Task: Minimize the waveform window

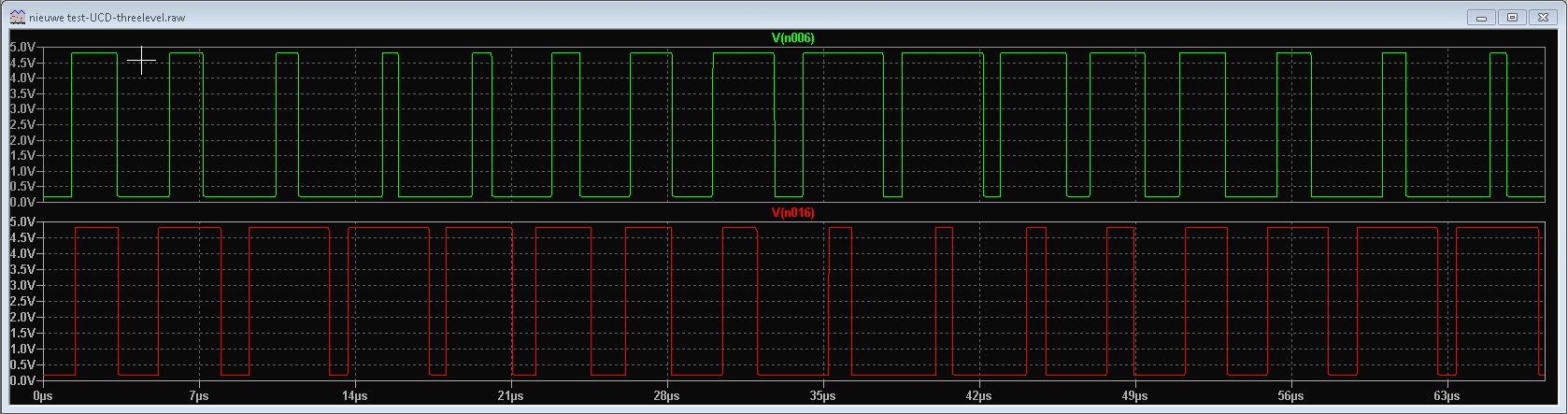Action: coord(1480,17)
